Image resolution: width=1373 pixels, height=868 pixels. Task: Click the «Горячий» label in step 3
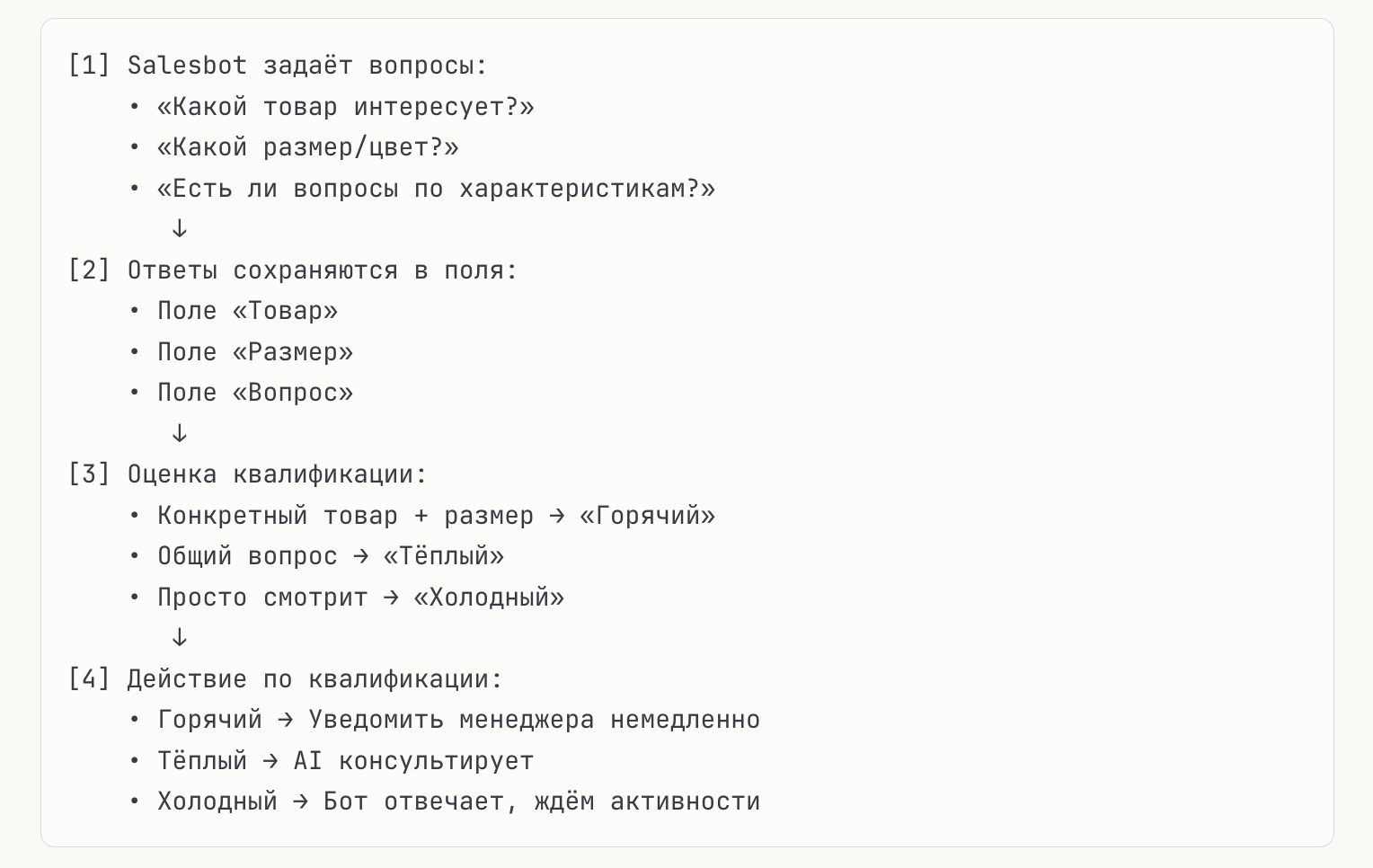(x=647, y=516)
